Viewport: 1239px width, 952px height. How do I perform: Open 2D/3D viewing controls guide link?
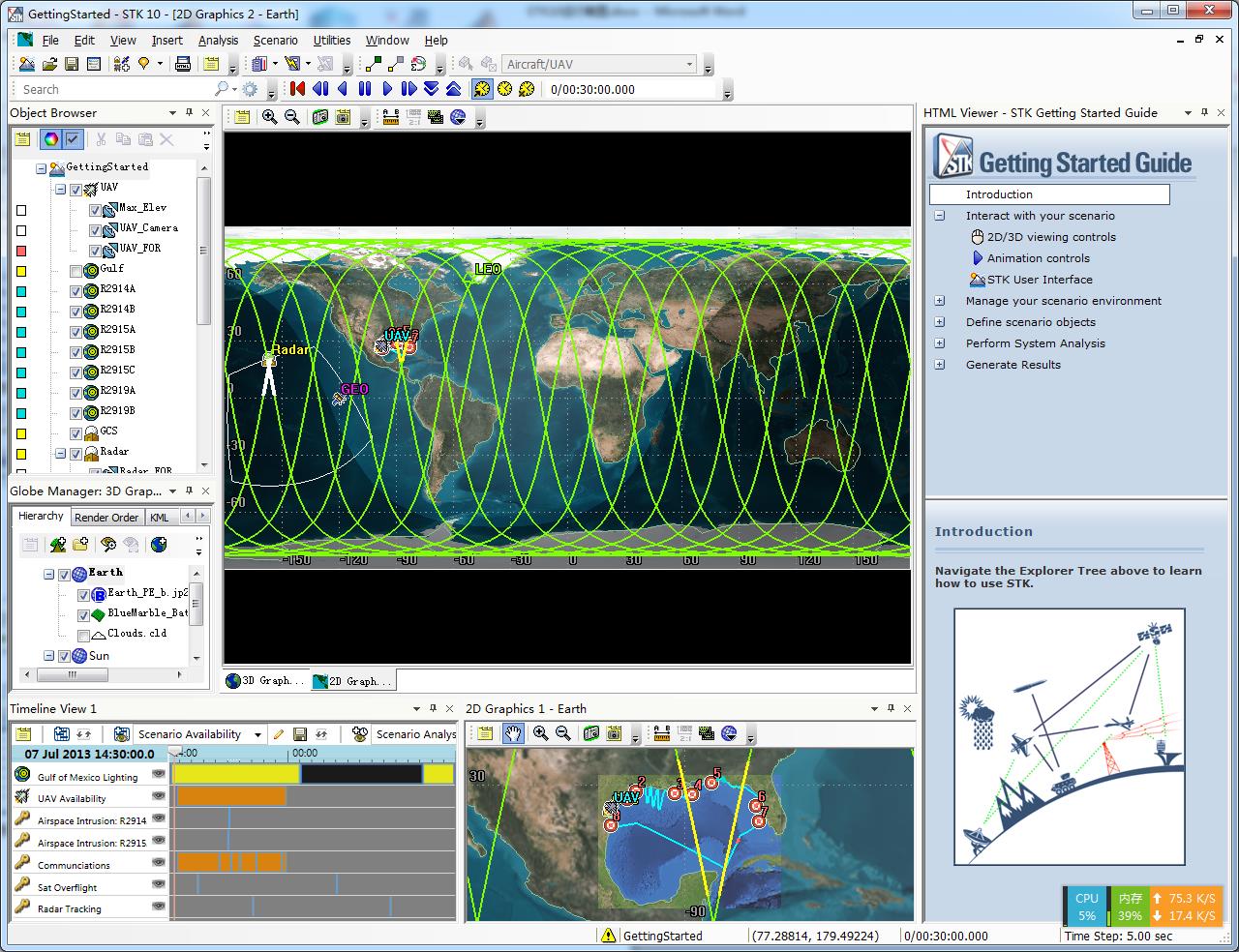(x=1051, y=237)
